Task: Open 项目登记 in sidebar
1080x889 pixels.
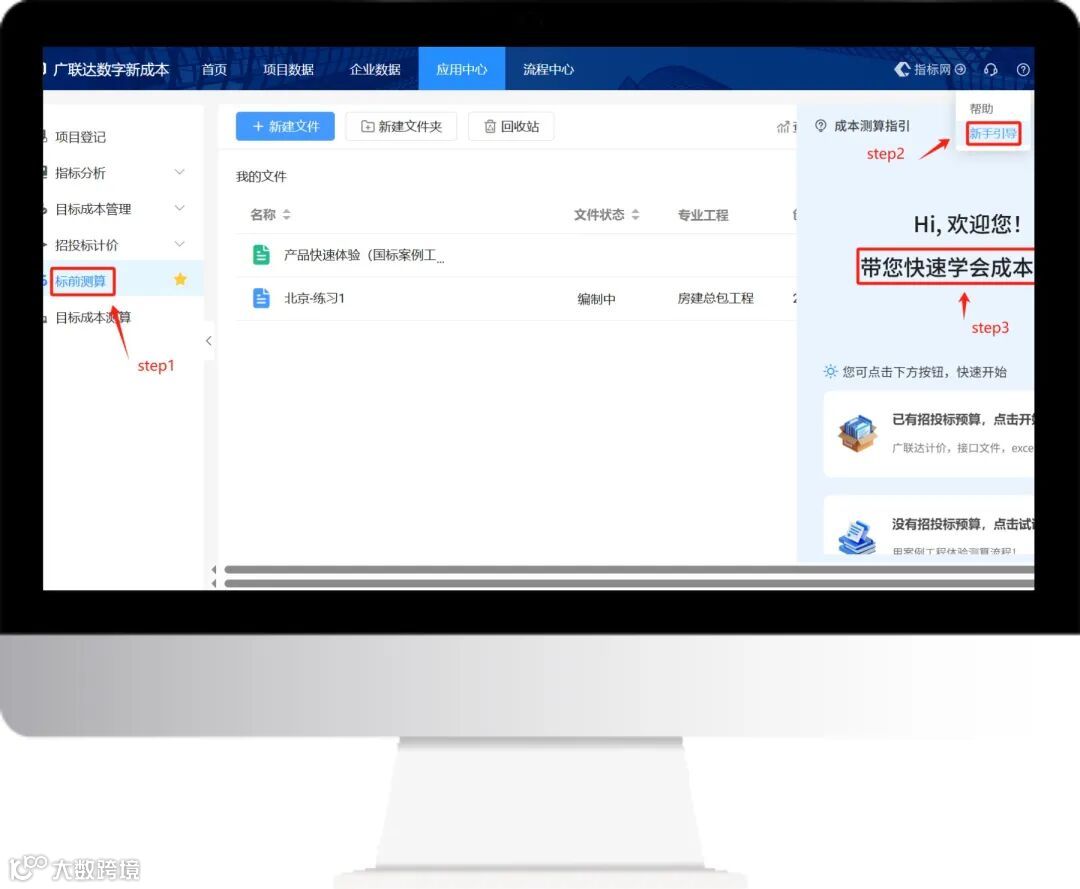Action: pos(81,137)
